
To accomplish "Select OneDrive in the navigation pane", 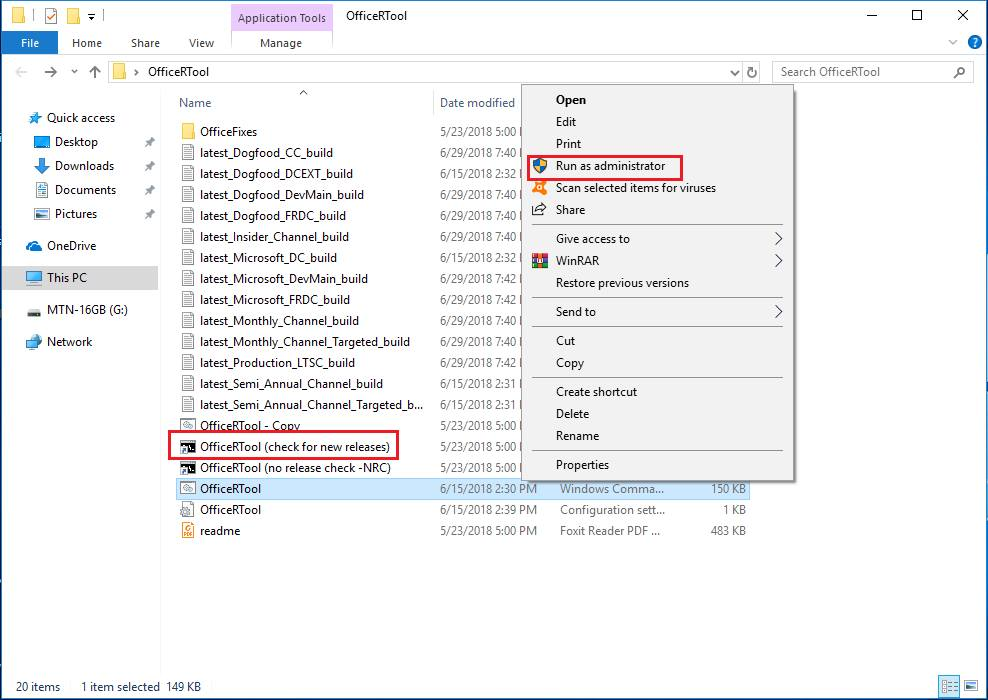I will (71, 246).
